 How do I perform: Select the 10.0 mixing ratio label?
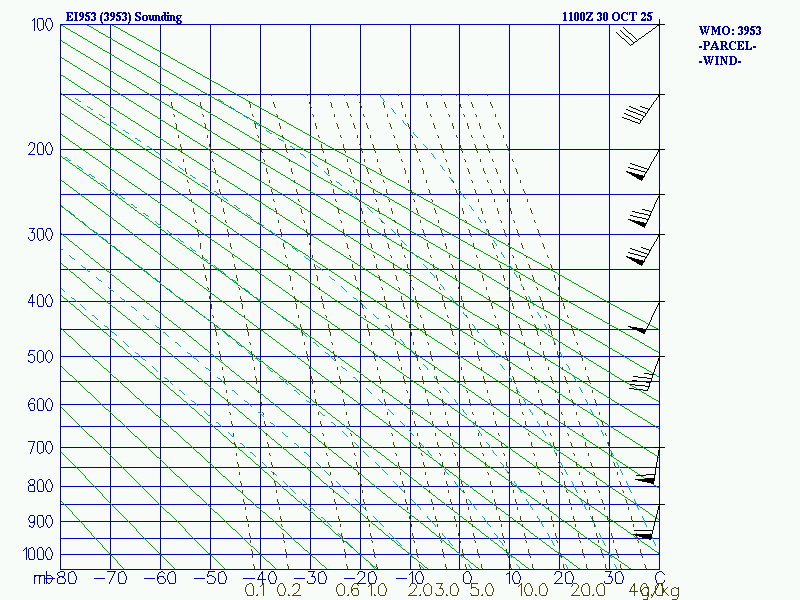(x=533, y=590)
